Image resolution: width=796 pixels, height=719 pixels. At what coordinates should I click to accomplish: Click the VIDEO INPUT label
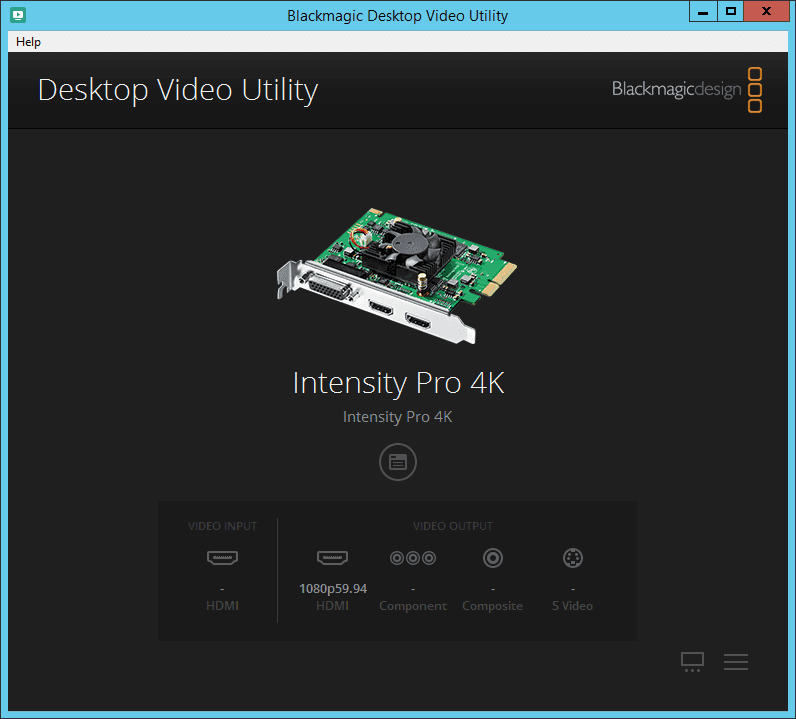222,526
